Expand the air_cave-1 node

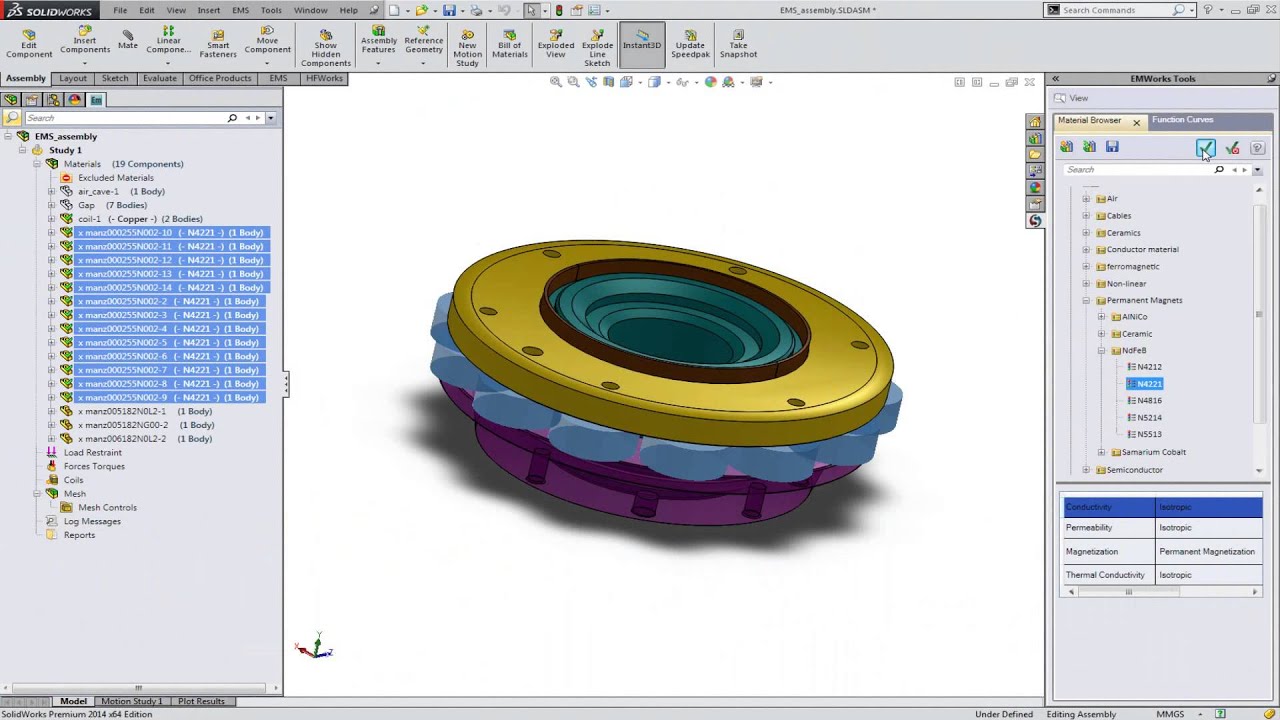point(51,191)
